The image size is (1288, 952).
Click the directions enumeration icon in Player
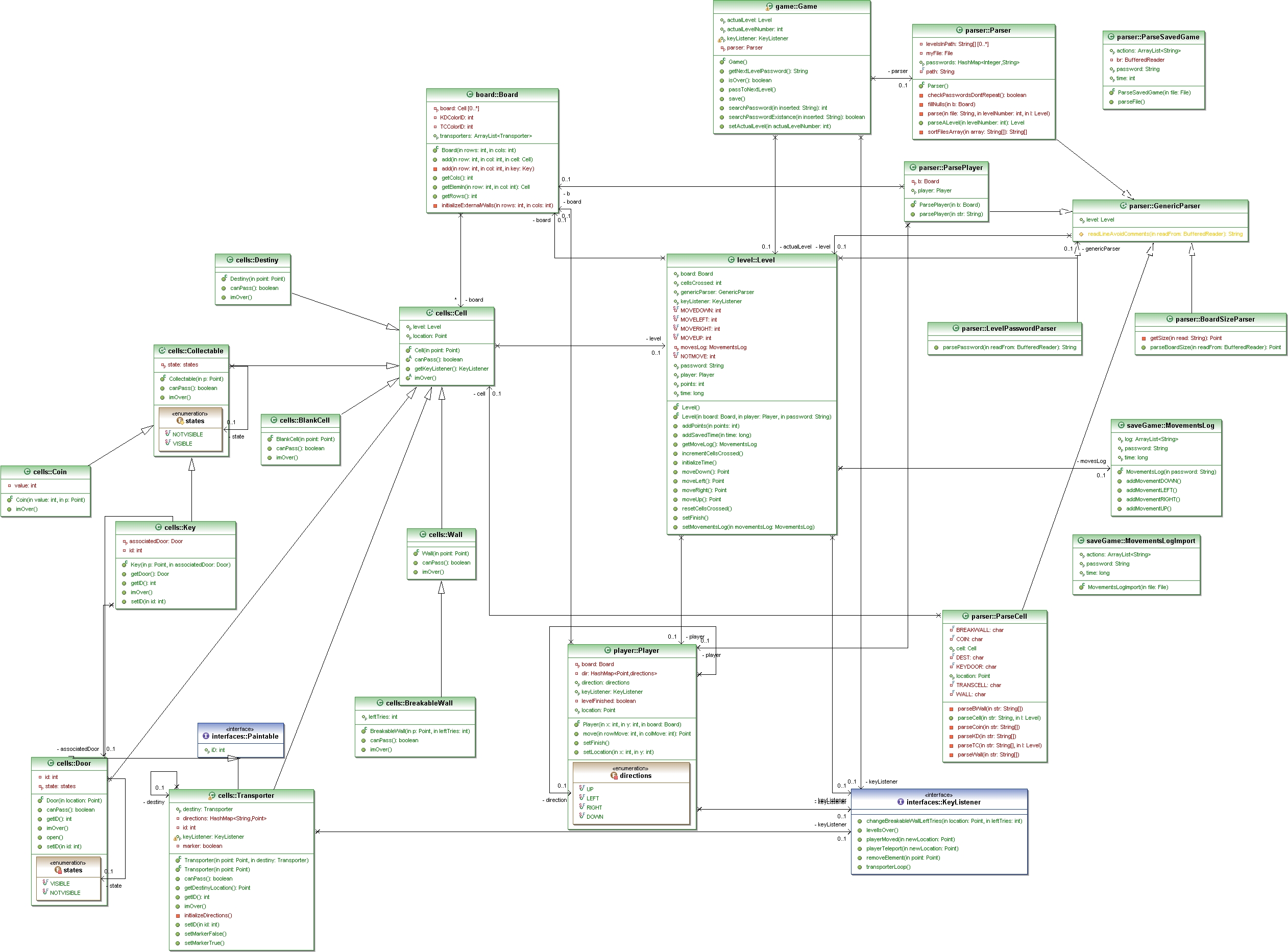[614, 776]
